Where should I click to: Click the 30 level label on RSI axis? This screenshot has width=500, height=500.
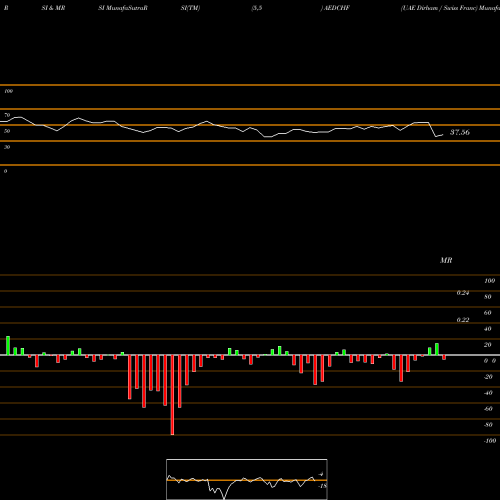point(7,147)
